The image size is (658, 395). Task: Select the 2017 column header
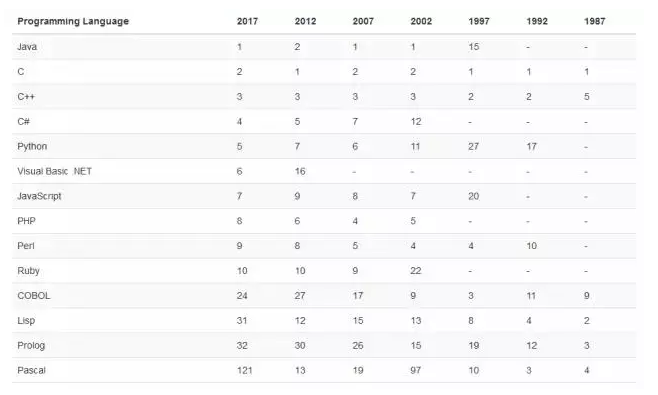[247, 21]
